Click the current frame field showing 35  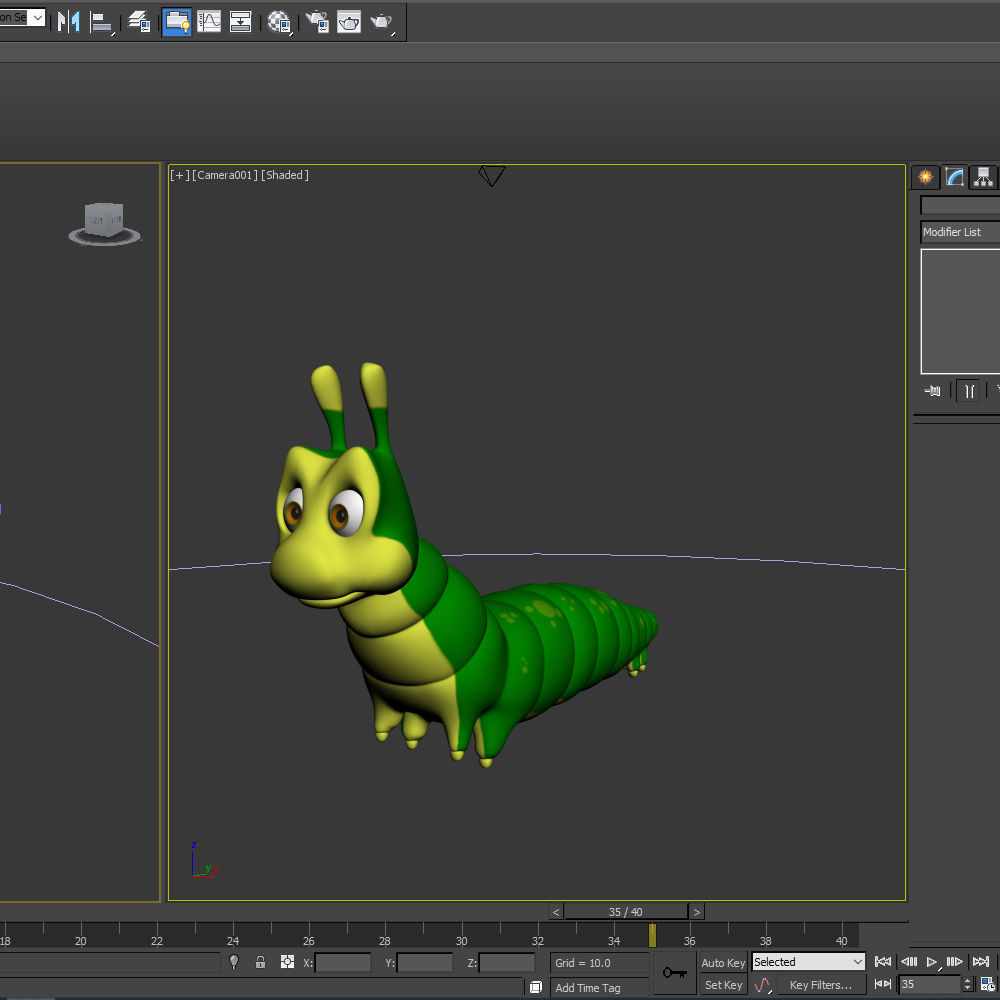930,984
